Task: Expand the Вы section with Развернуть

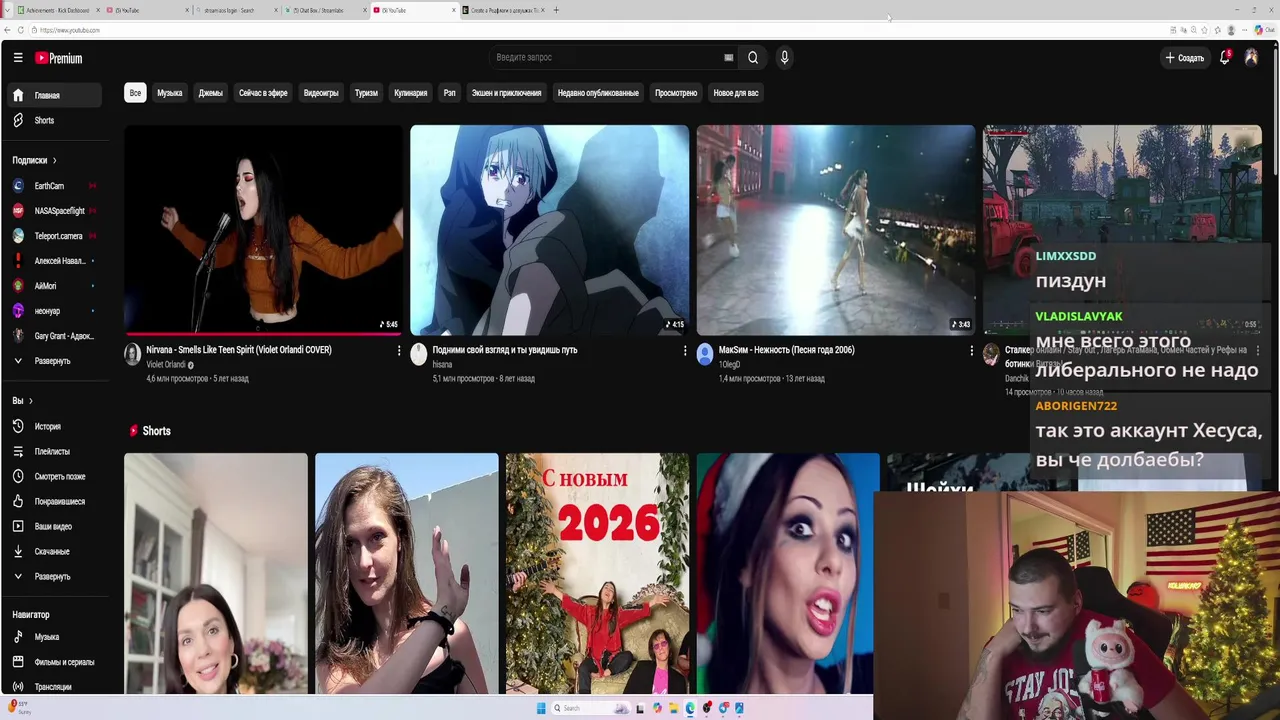Action: (56, 577)
